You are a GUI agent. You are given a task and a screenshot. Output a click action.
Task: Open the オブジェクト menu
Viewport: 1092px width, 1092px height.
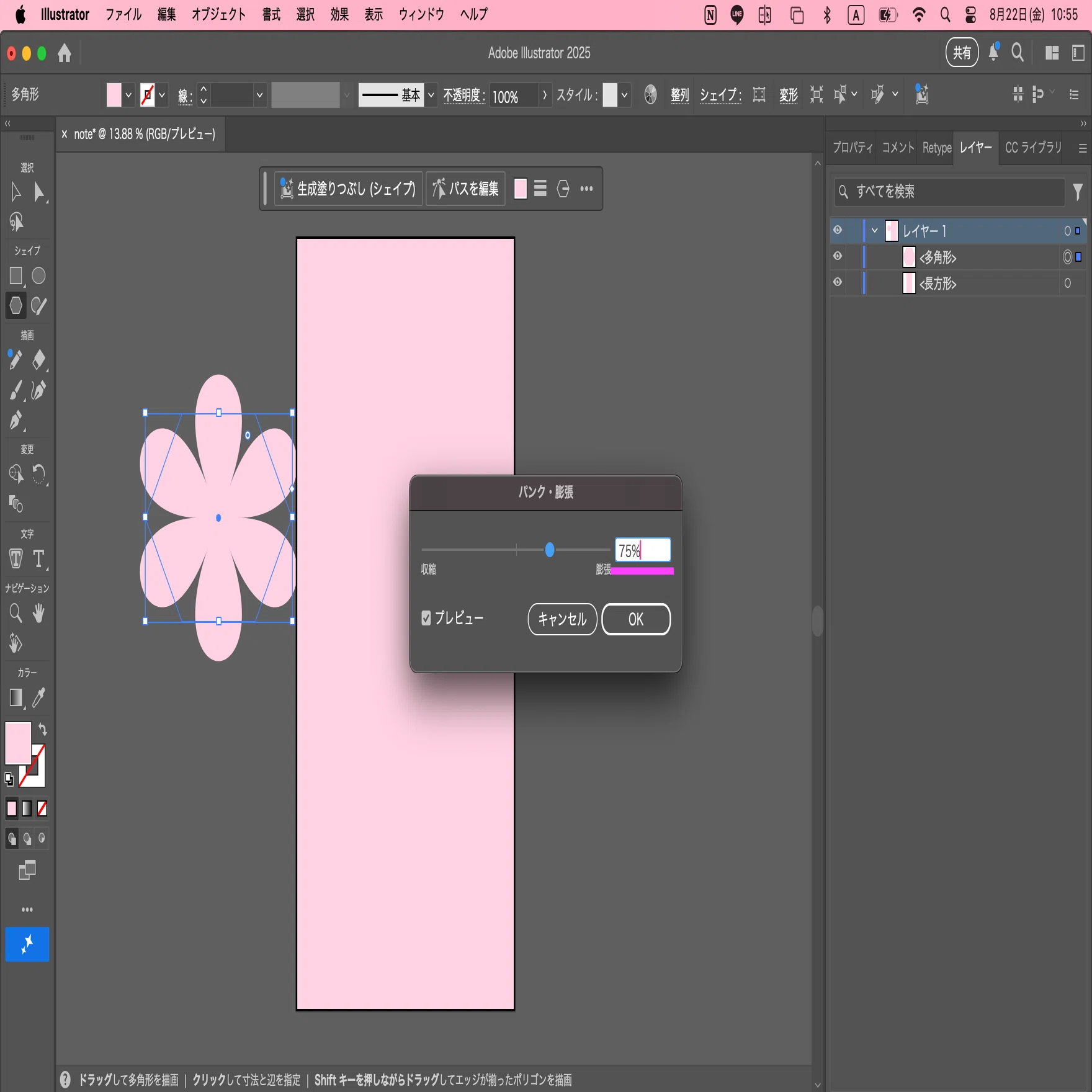218,14
